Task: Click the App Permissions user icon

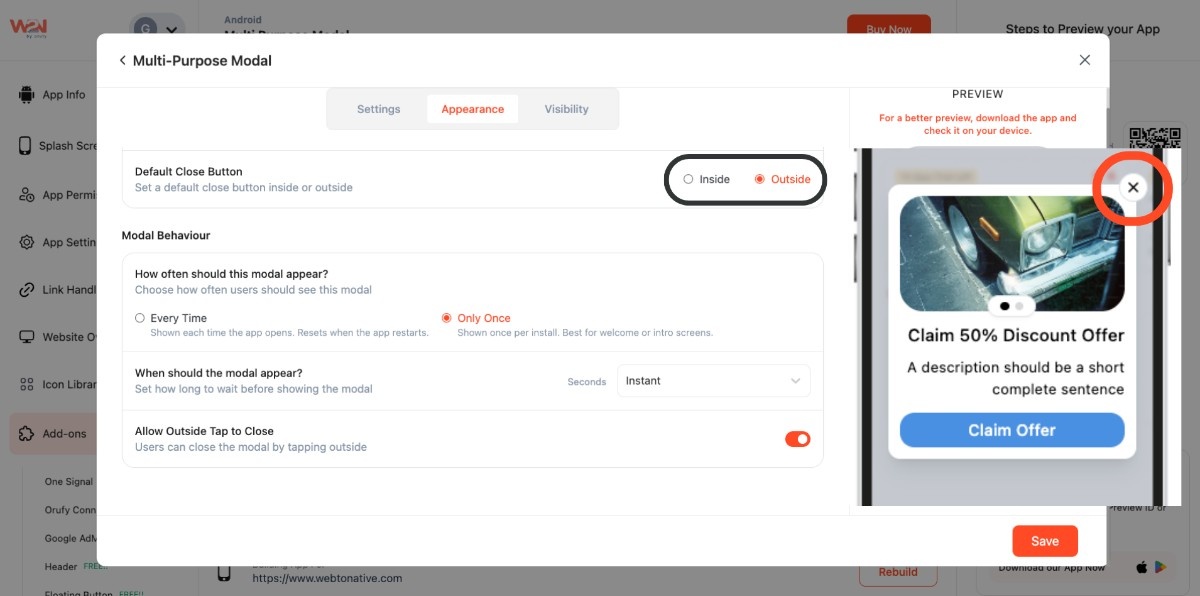Action: (26, 195)
